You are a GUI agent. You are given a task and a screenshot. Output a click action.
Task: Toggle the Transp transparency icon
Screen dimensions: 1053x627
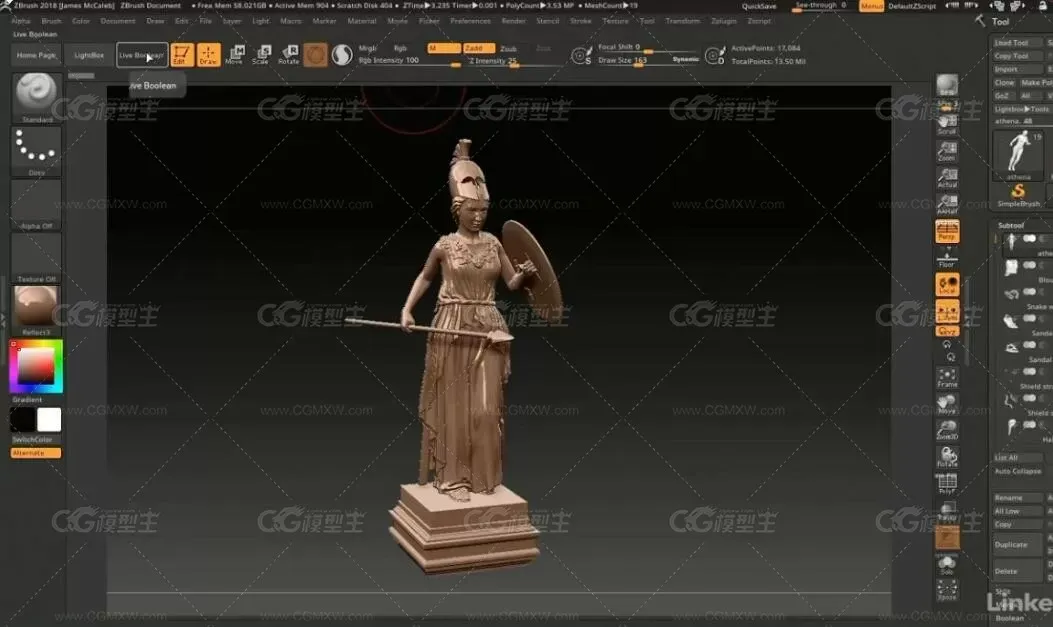coord(947,511)
